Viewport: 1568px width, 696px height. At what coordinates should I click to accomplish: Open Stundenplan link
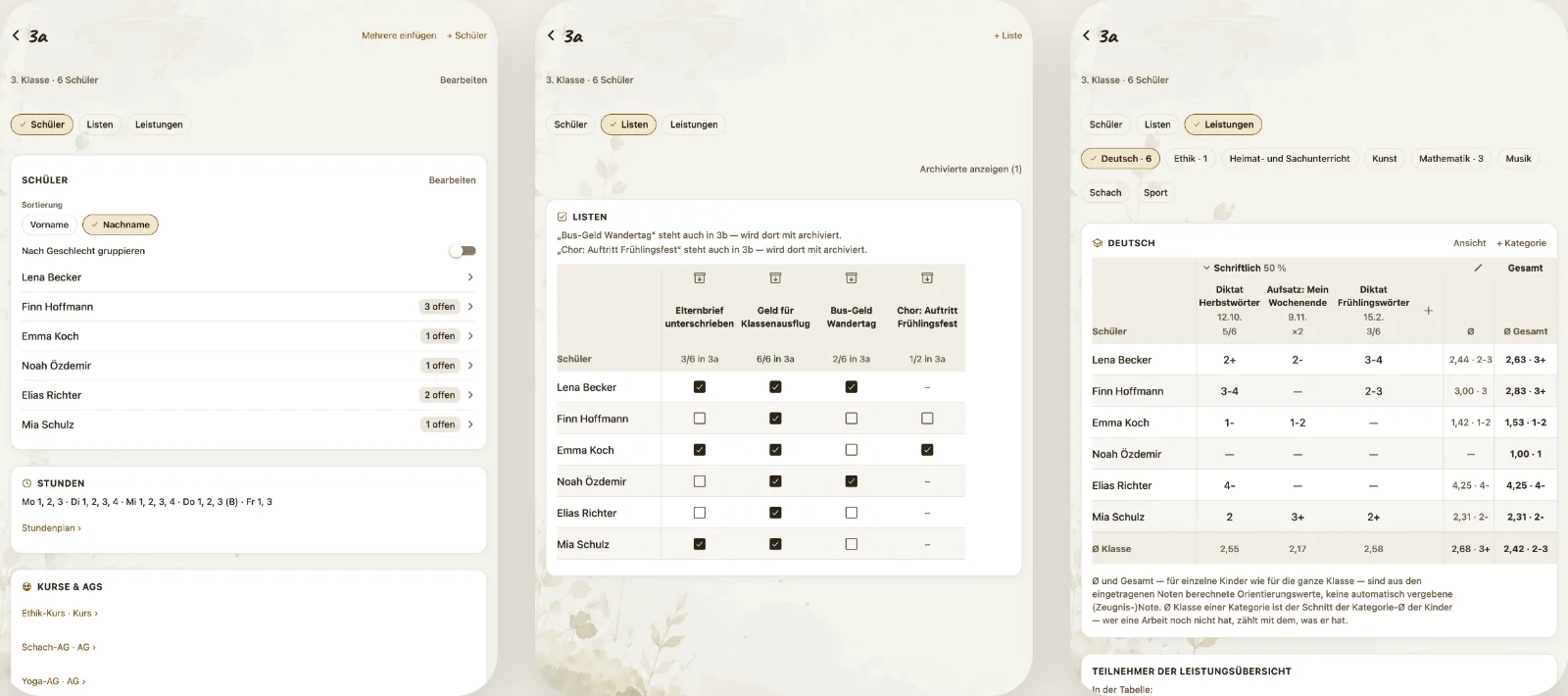click(x=51, y=528)
